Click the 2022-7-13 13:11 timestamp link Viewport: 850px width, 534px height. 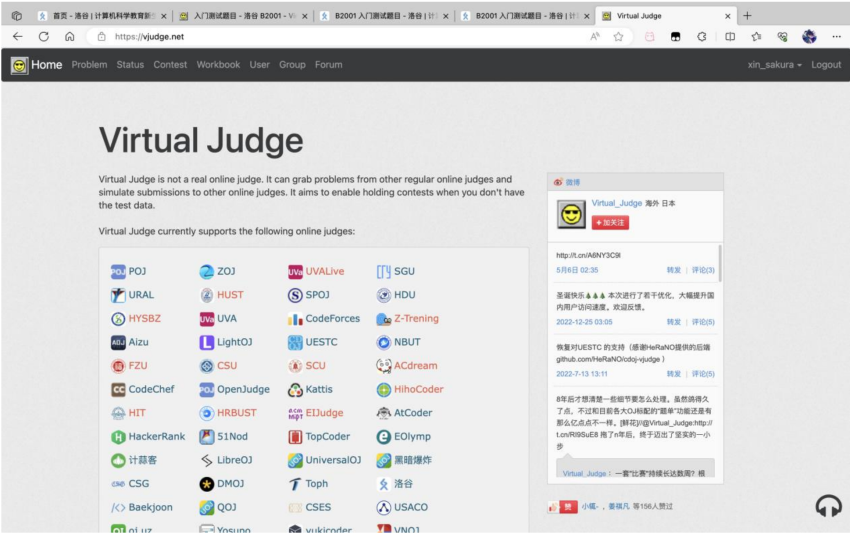(582, 374)
